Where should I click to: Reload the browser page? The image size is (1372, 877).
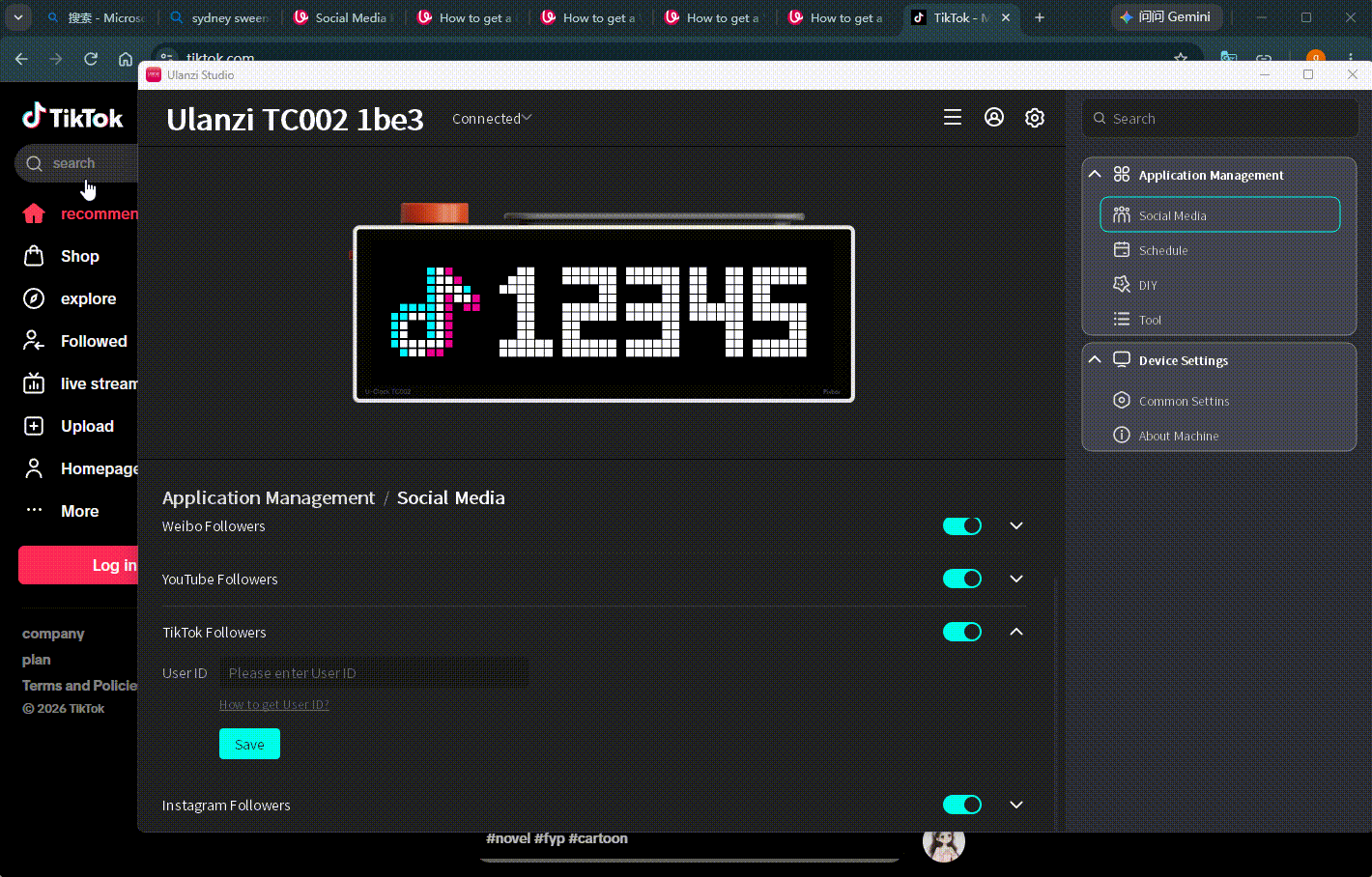click(91, 59)
